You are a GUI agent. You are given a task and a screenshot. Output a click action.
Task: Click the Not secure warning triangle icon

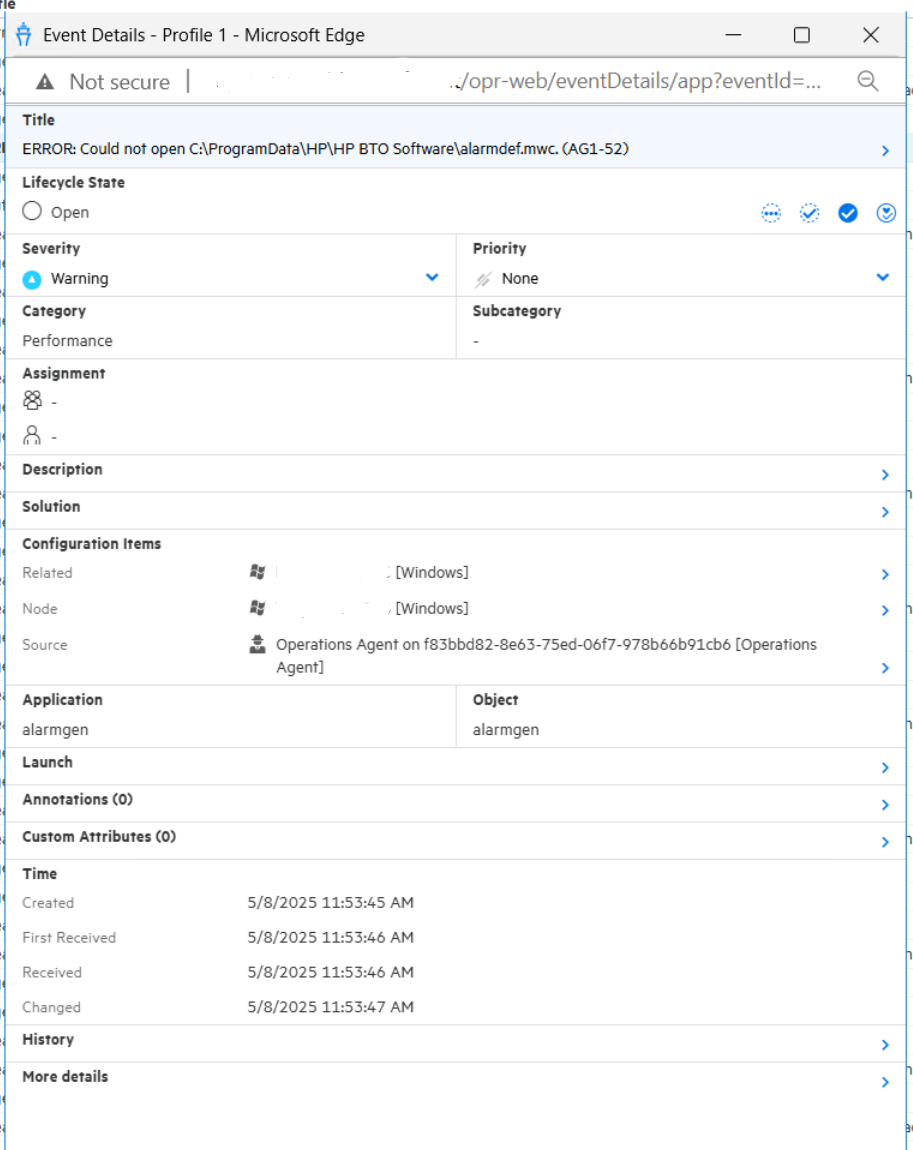point(44,82)
